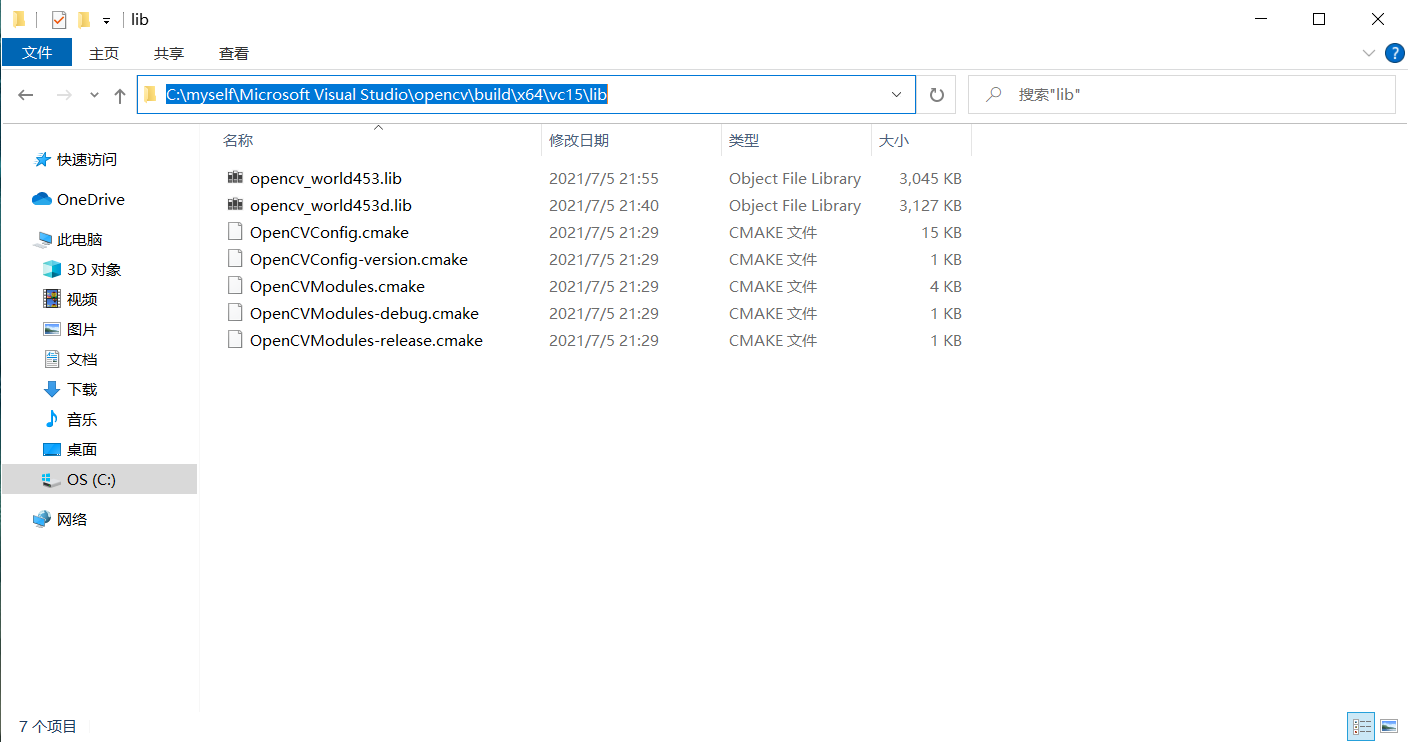Expand the ribbon with the chevron
This screenshot has width=1408, height=742.
[1369, 53]
